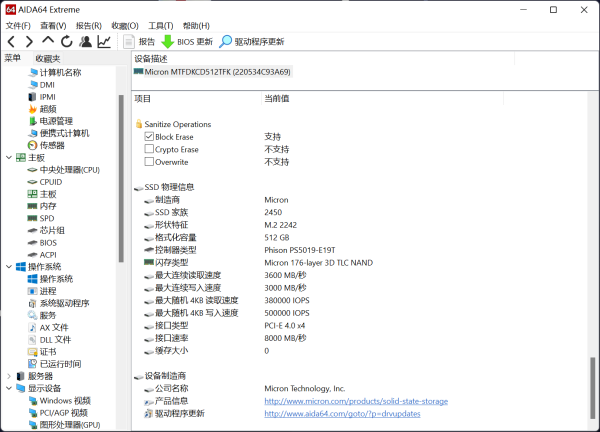Select 进程 in the tree
The width and height of the screenshot is (600, 432).
[x=42, y=291]
